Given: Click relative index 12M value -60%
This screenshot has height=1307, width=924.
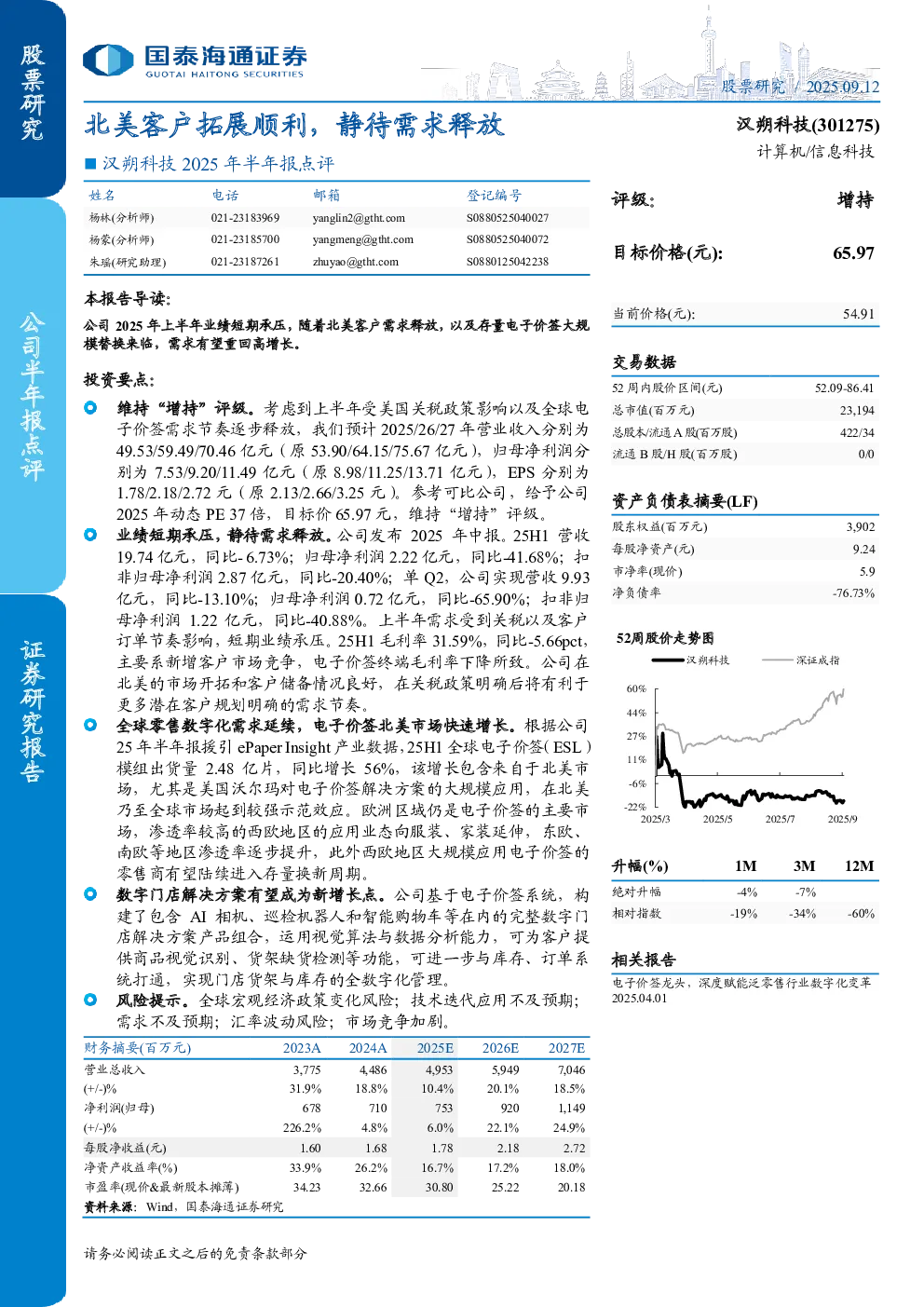Looking at the screenshot, I should [862, 914].
